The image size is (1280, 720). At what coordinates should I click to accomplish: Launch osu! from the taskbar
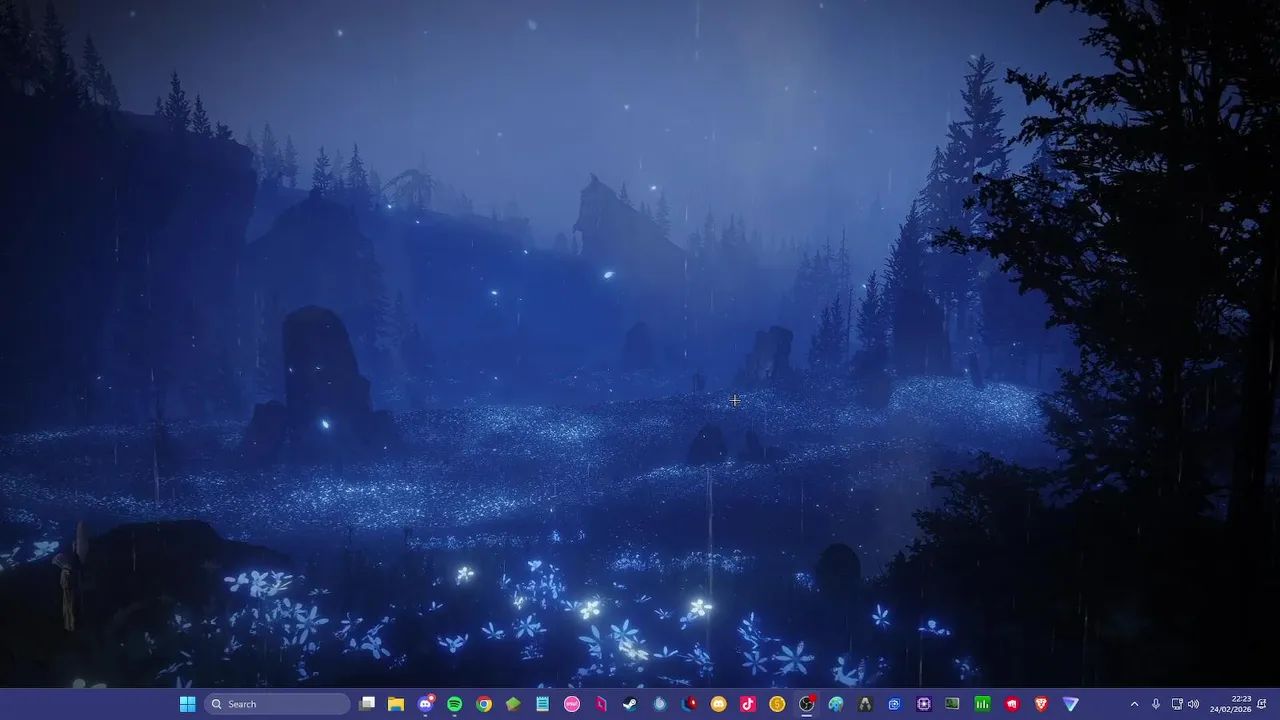pos(572,704)
